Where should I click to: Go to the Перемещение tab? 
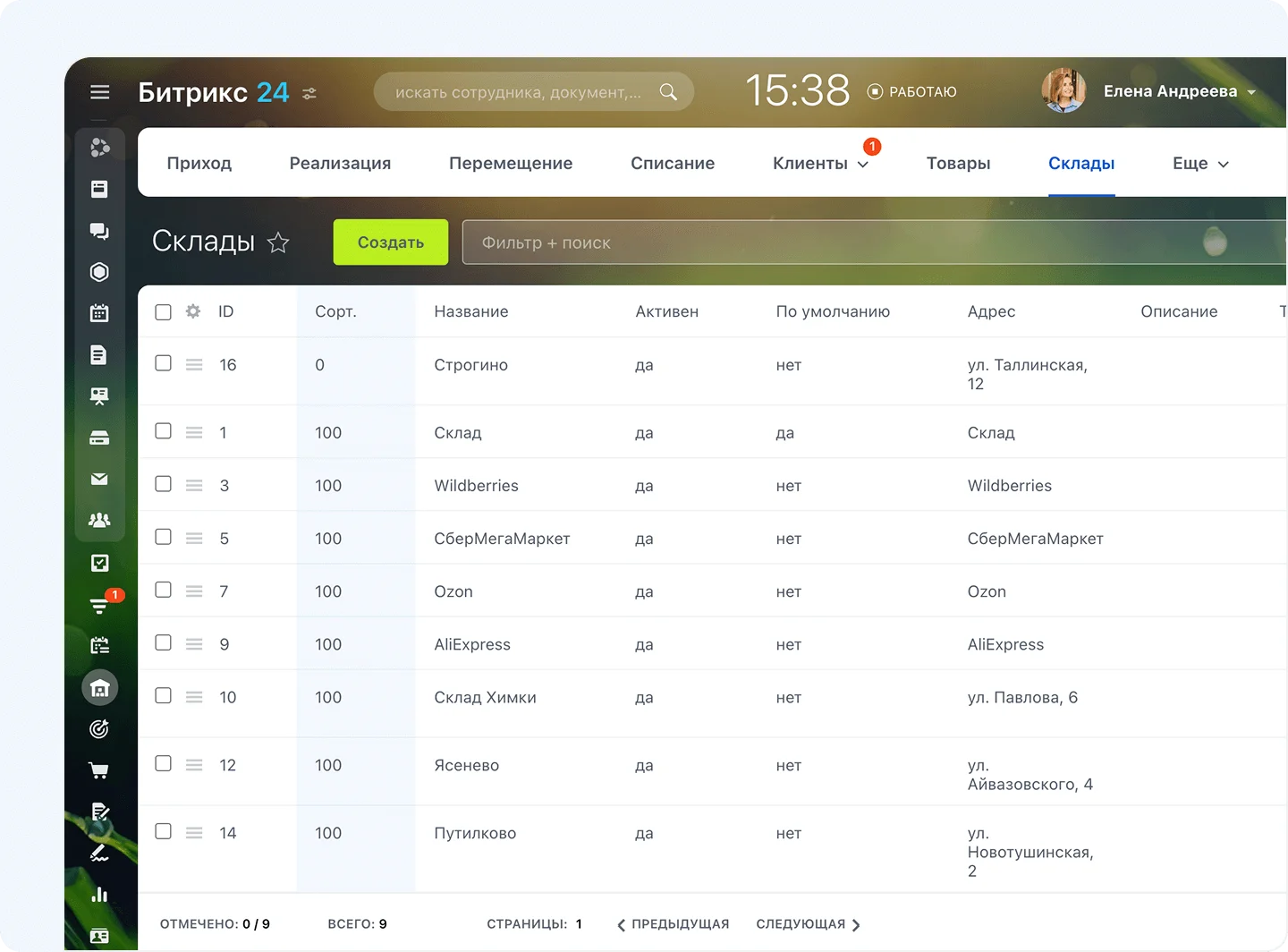511,164
